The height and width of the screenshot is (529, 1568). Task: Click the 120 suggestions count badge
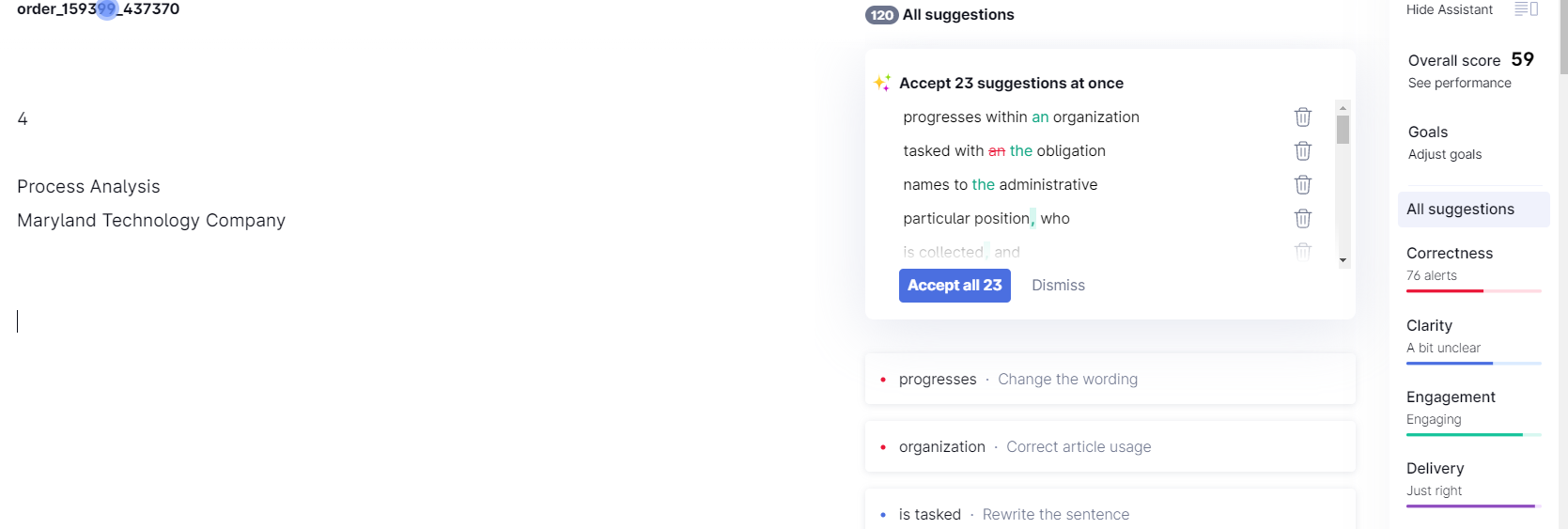tap(881, 15)
